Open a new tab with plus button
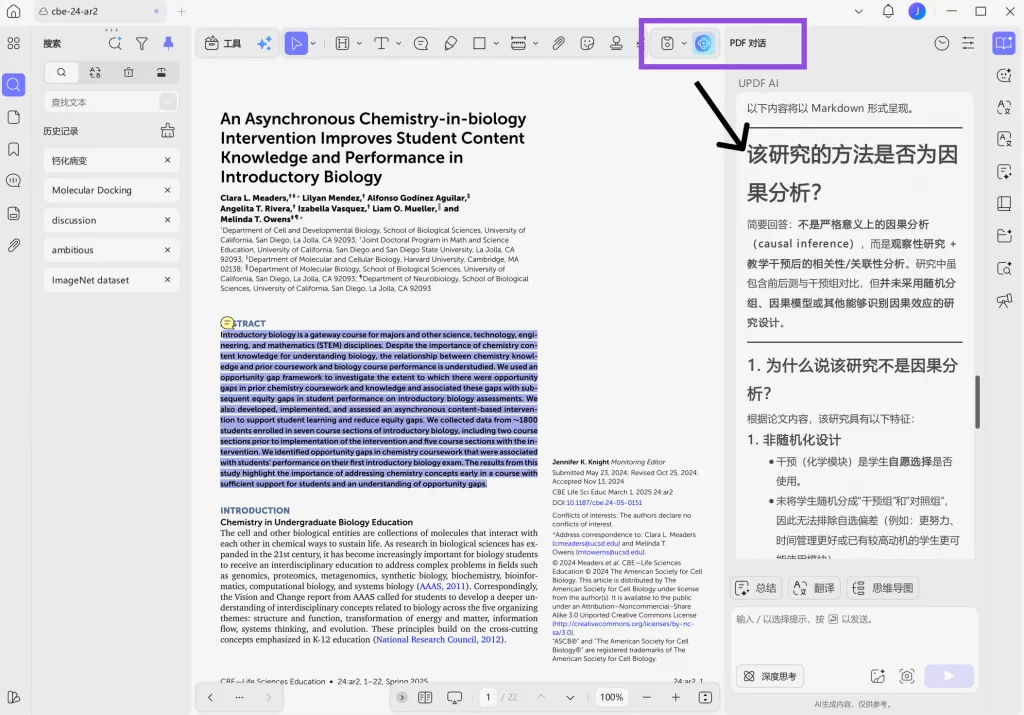Screen dimensions: 1024x715 tap(182, 11)
